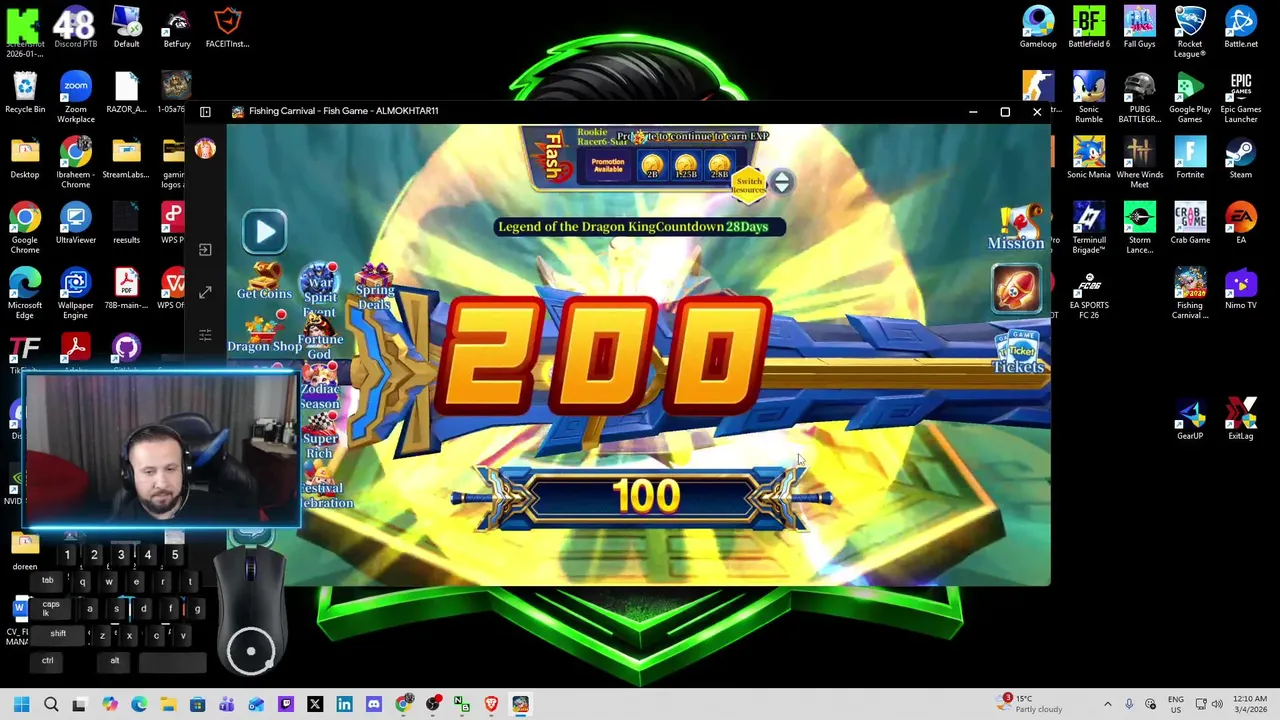Open EA SPORTS FC 26 shortcut
The width and height of the screenshot is (1280, 720).
click(1089, 293)
